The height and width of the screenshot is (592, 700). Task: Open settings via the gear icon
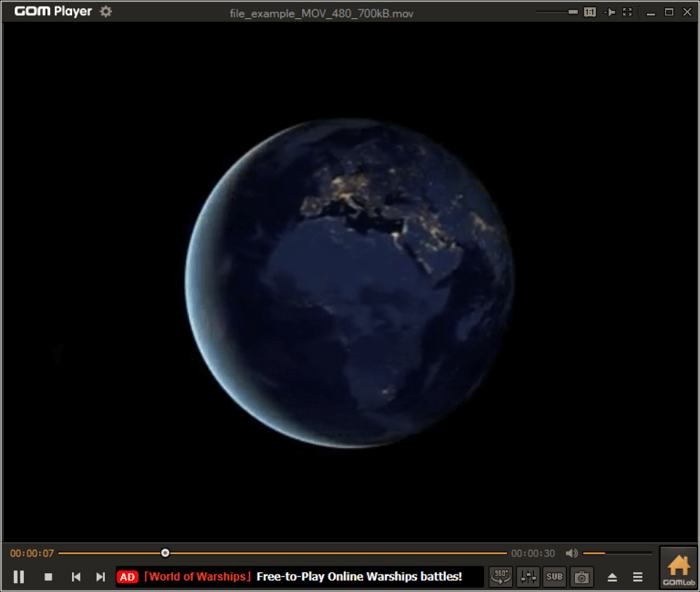tap(106, 11)
